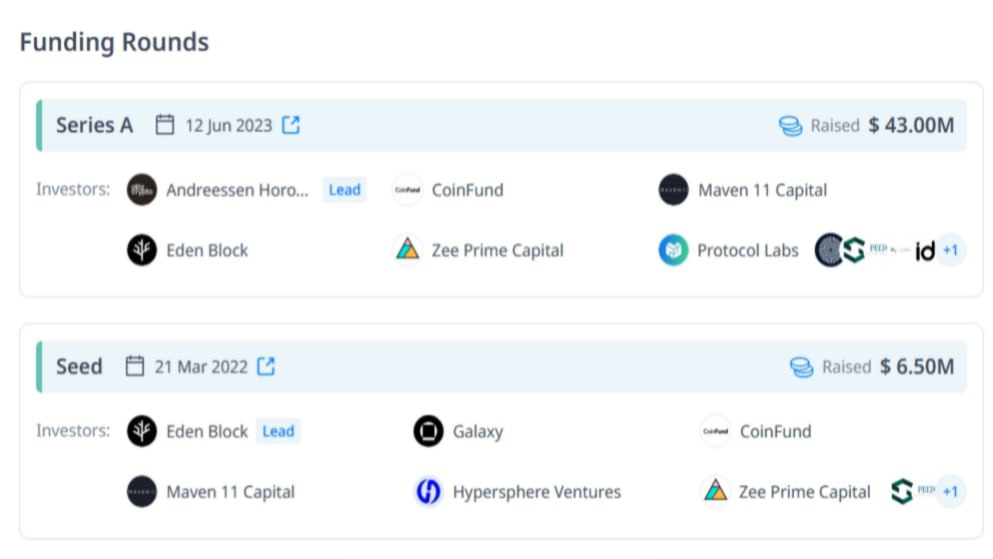Viewport: 993px width, 559px height.
Task: Click the green S investor logo in Series A
Action: [x=854, y=250]
